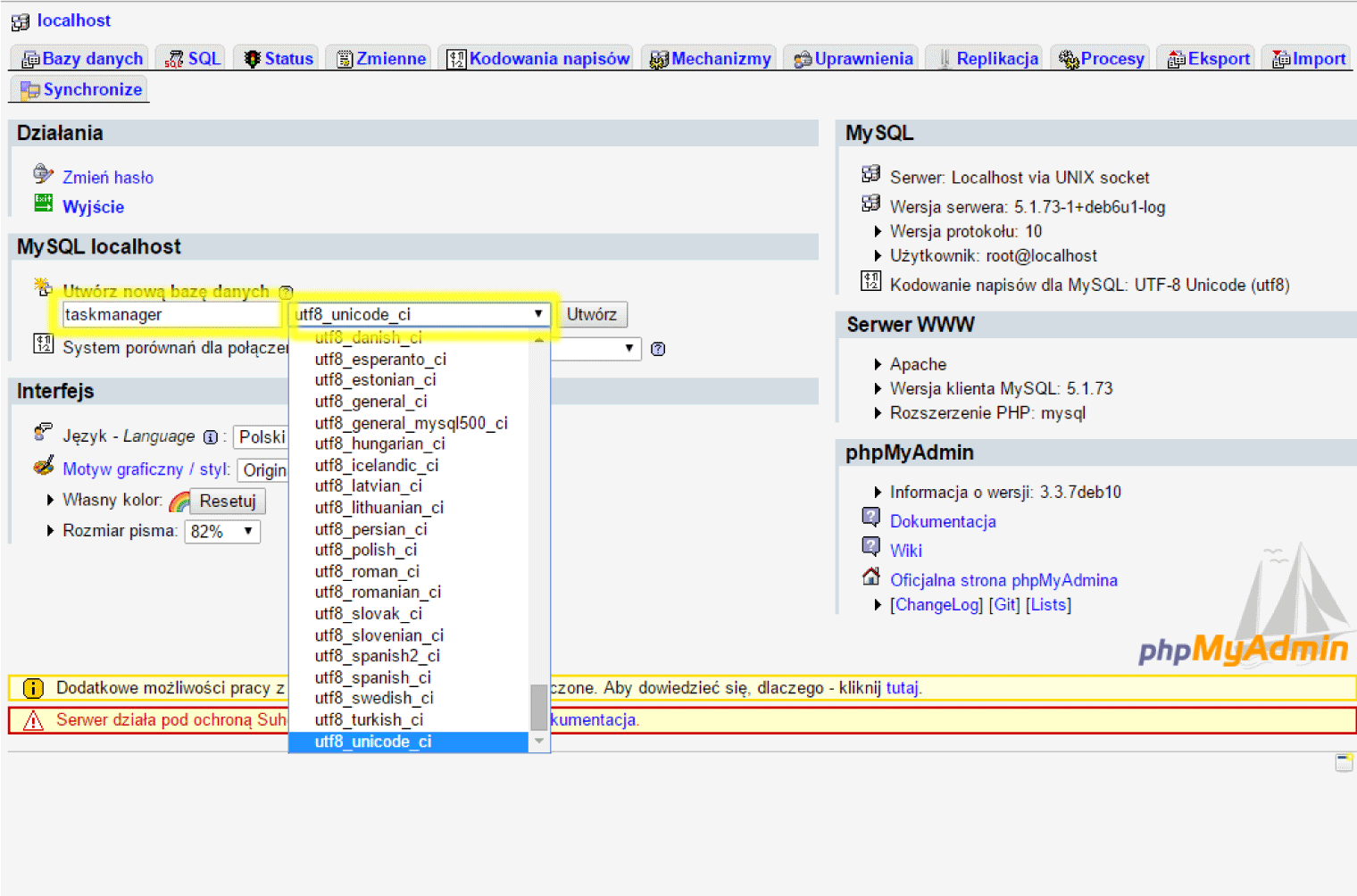Select highlighted utf8_unicode_ci option
The image size is (1357, 896).
pyautogui.click(x=409, y=742)
